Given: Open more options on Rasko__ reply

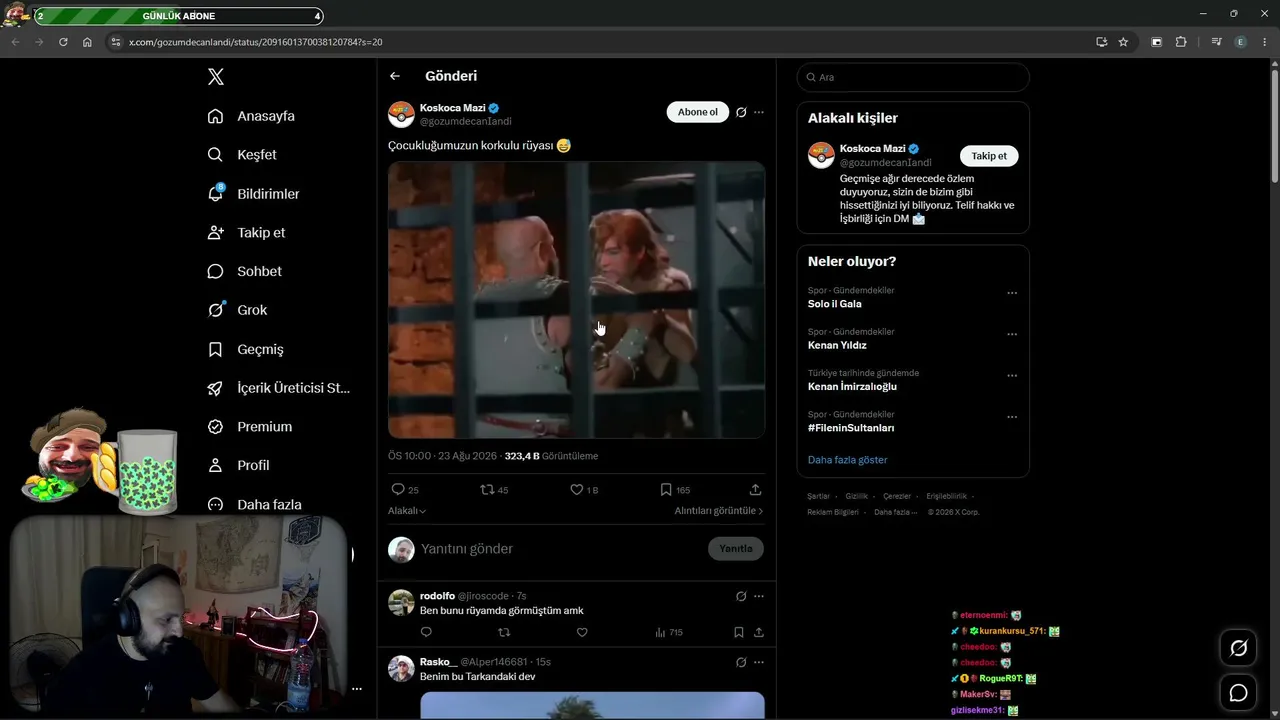Looking at the screenshot, I should click(759, 662).
